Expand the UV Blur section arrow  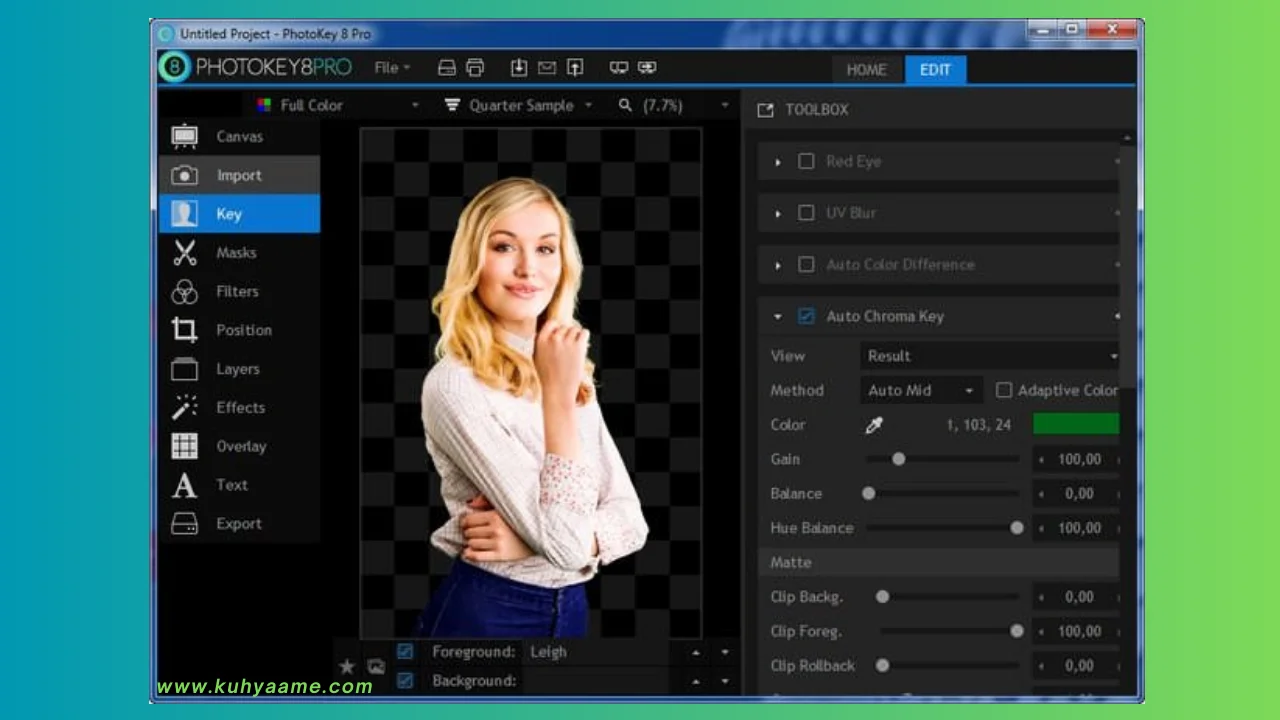coord(778,213)
